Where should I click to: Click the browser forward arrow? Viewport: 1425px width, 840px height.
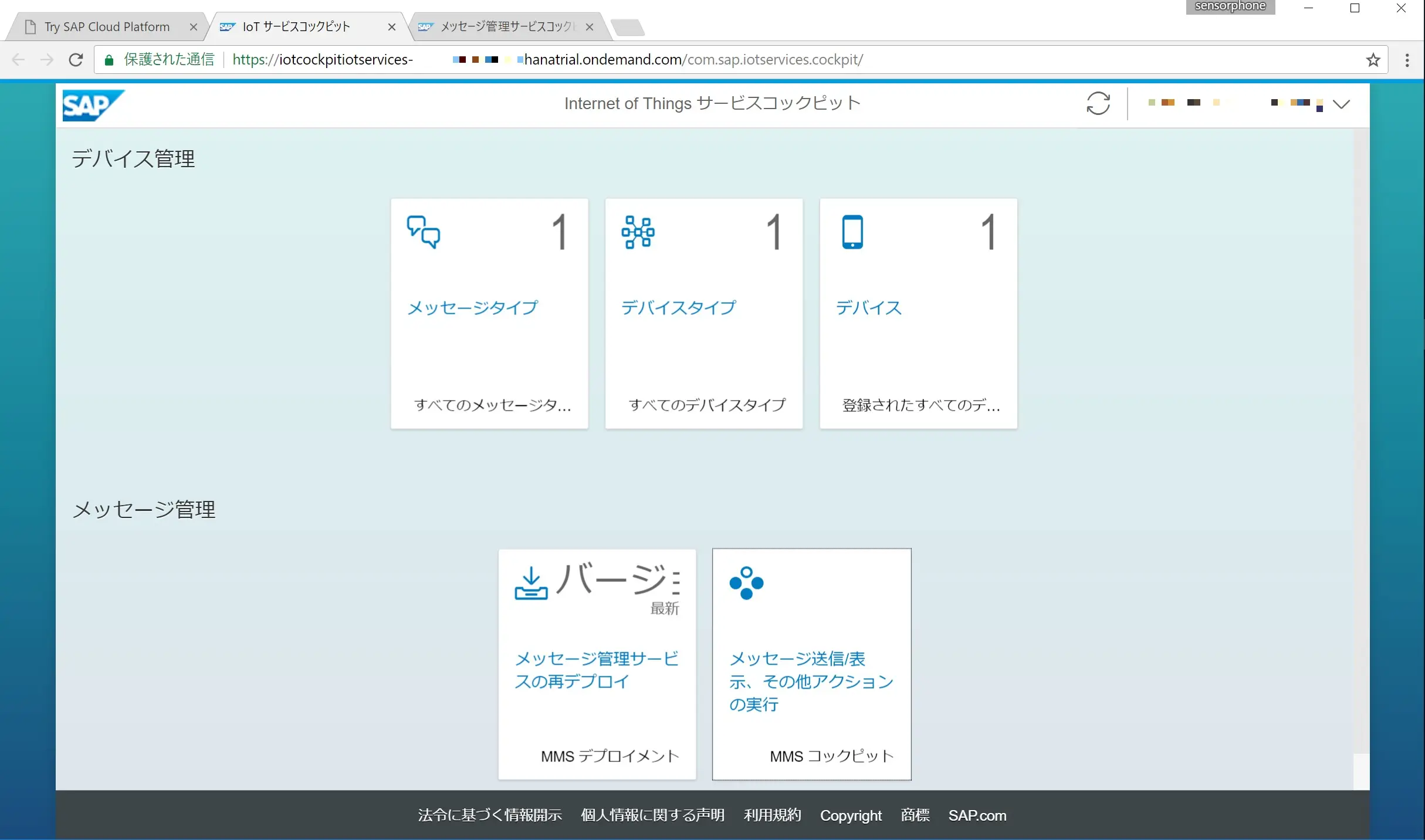coord(47,60)
